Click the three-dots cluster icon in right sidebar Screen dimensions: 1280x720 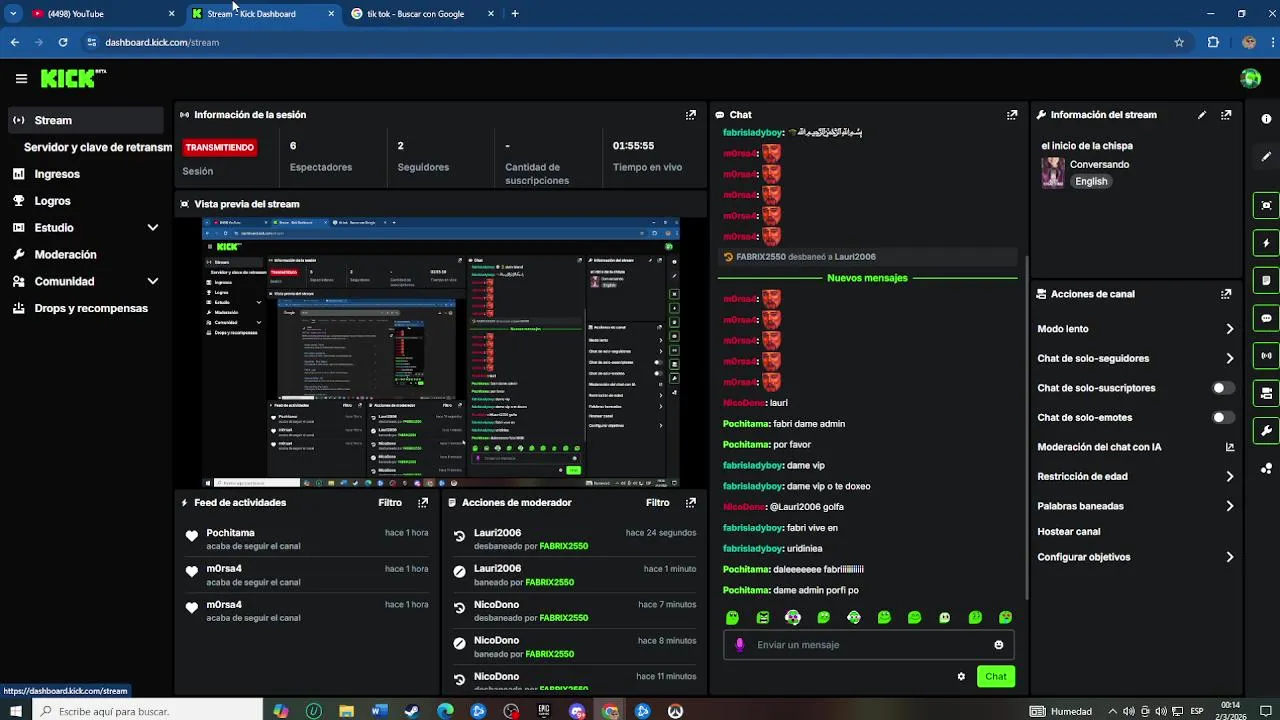tap(1266, 468)
